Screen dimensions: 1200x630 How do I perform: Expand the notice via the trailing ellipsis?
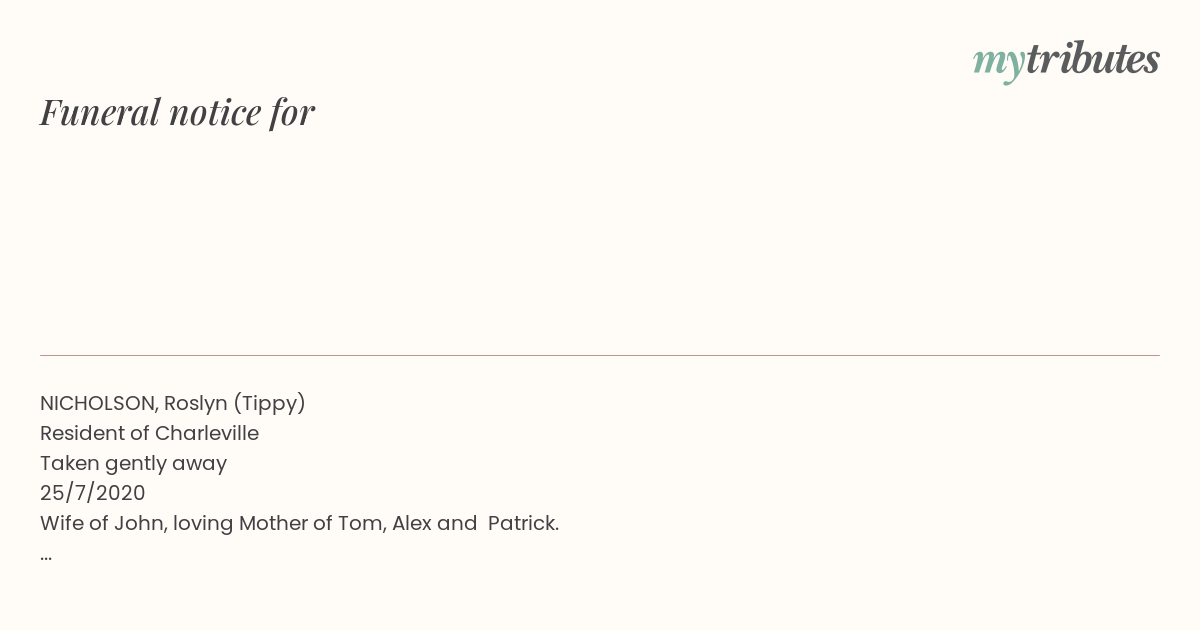[x=46, y=556]
